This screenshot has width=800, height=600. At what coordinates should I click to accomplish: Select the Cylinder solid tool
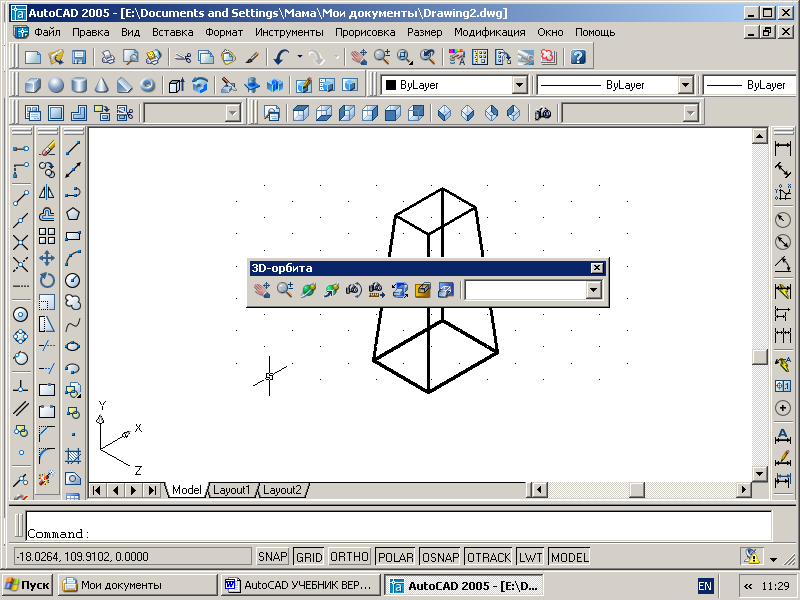pos(79,85)
